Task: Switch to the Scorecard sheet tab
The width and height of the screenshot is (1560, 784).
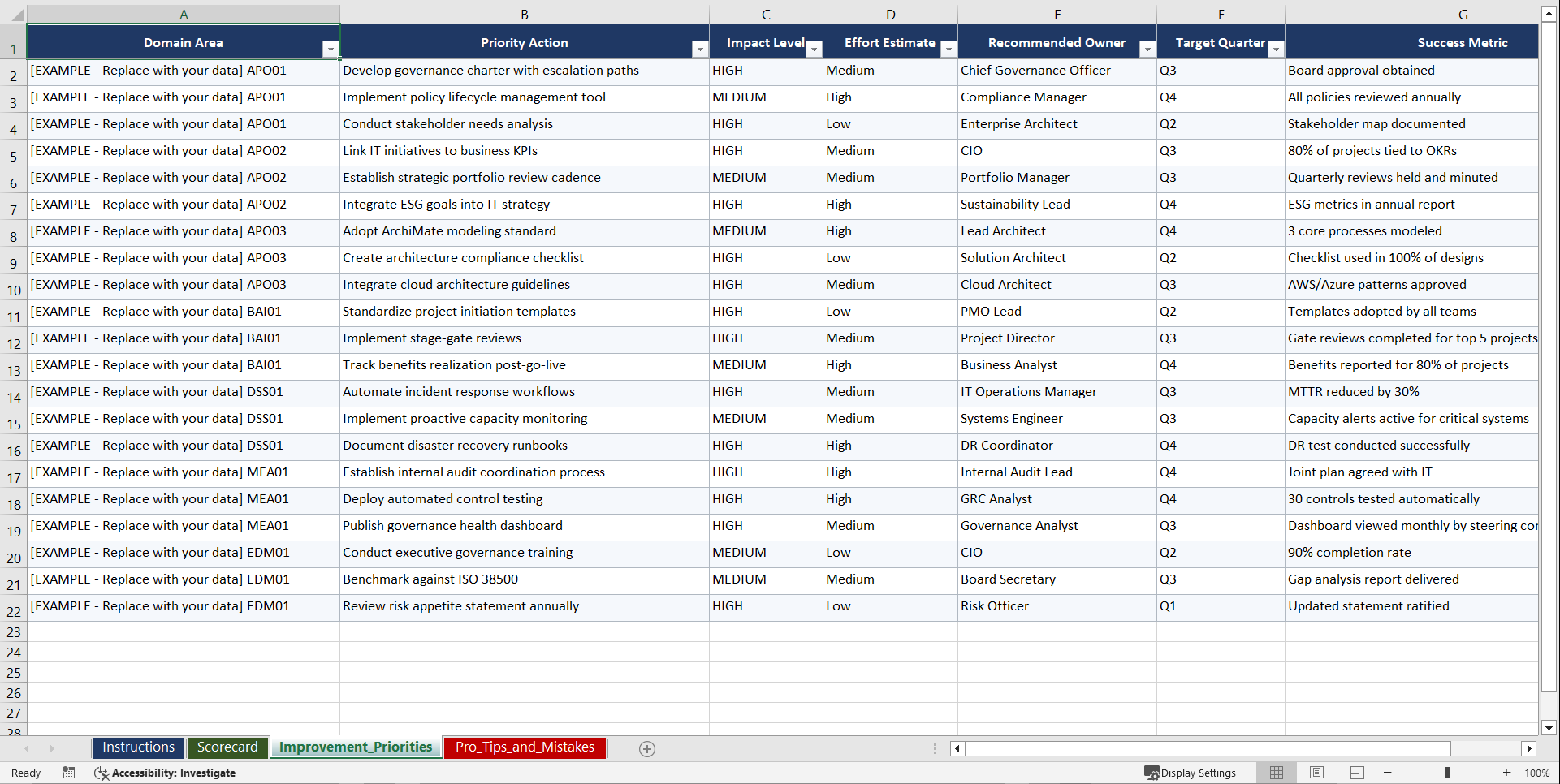Action: [x=228, y=747]
